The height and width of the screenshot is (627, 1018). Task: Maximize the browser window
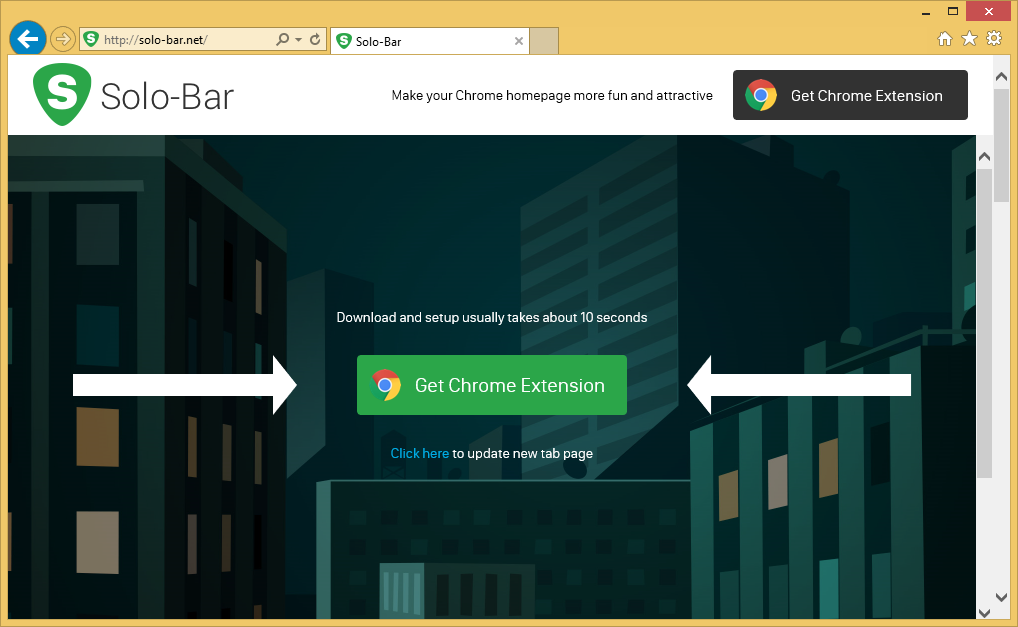coord(952,11)
